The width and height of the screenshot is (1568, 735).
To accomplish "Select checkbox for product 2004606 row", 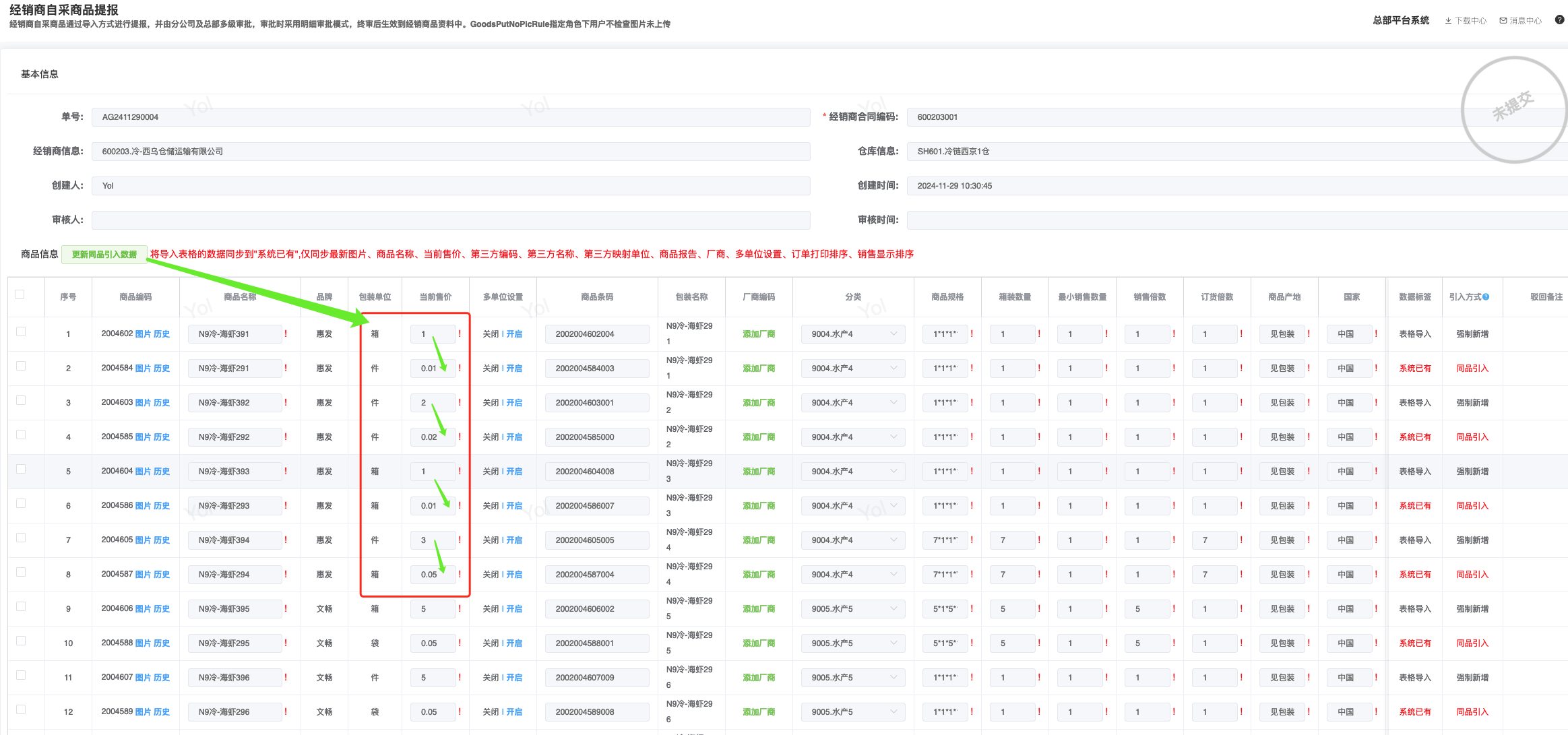I will (x=21, y=606).
